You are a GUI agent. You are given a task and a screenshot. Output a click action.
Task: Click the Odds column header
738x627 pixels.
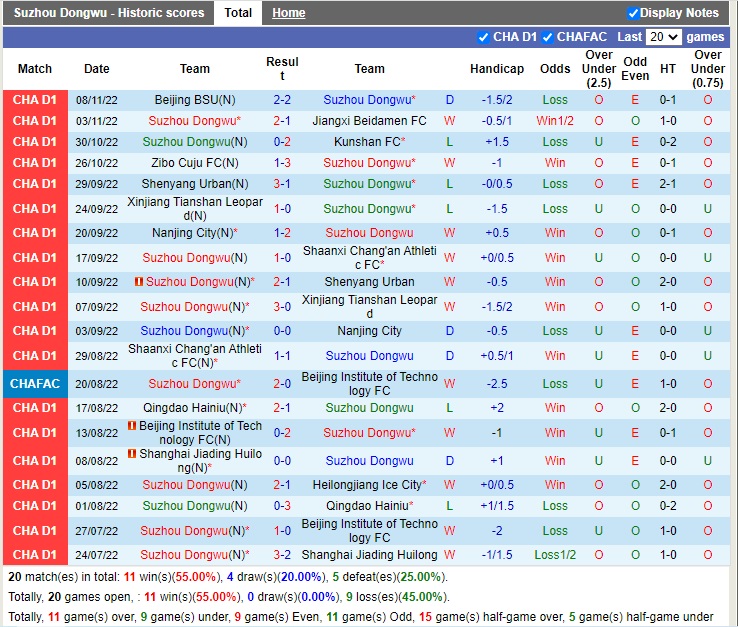pyautogui.click(x=555, y=69)
